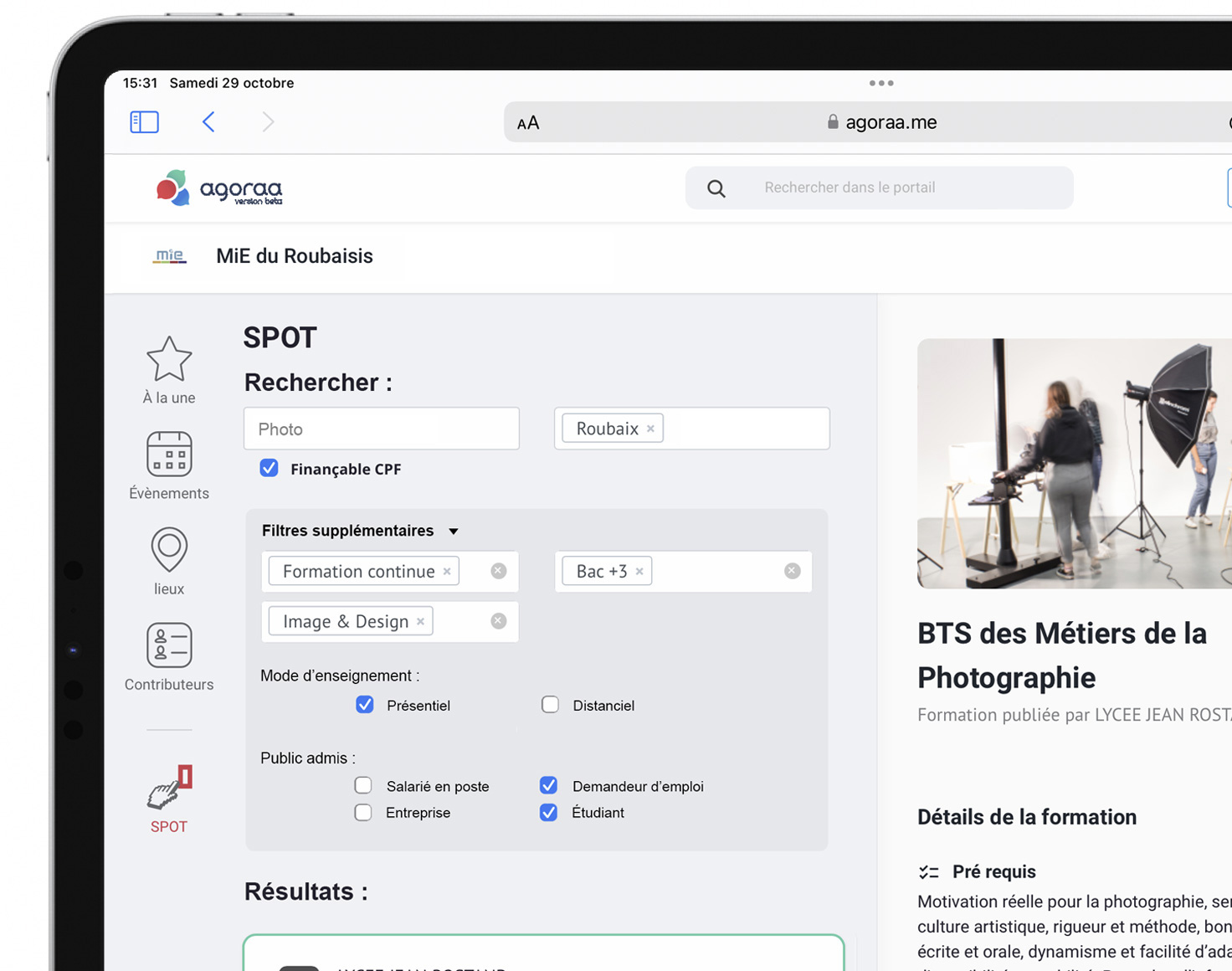Click the forward navigation arrow

tap(268, 122)
